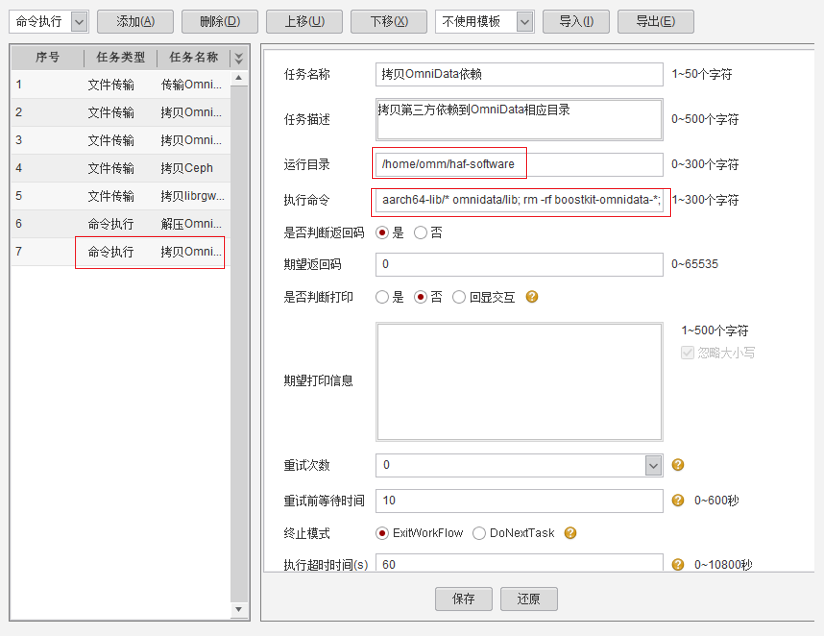This screenshot has width=824, height=636.
Task: Focus the 执行命令 input field
Action: point(519,200)
